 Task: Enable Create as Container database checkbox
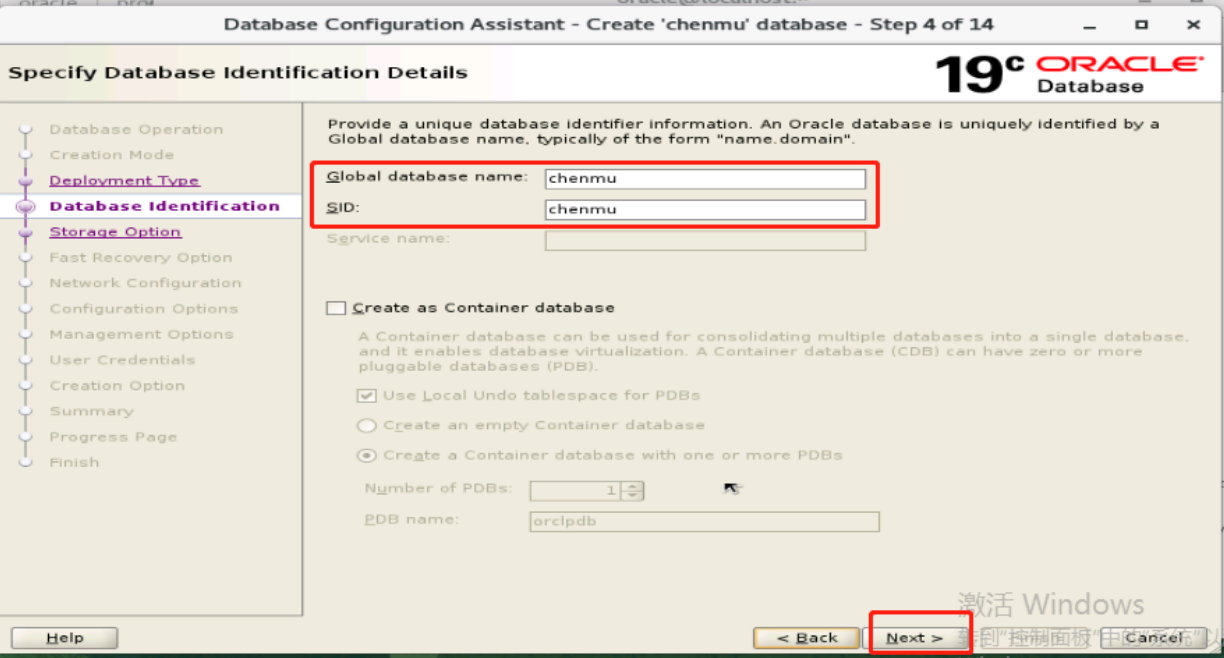337,308
